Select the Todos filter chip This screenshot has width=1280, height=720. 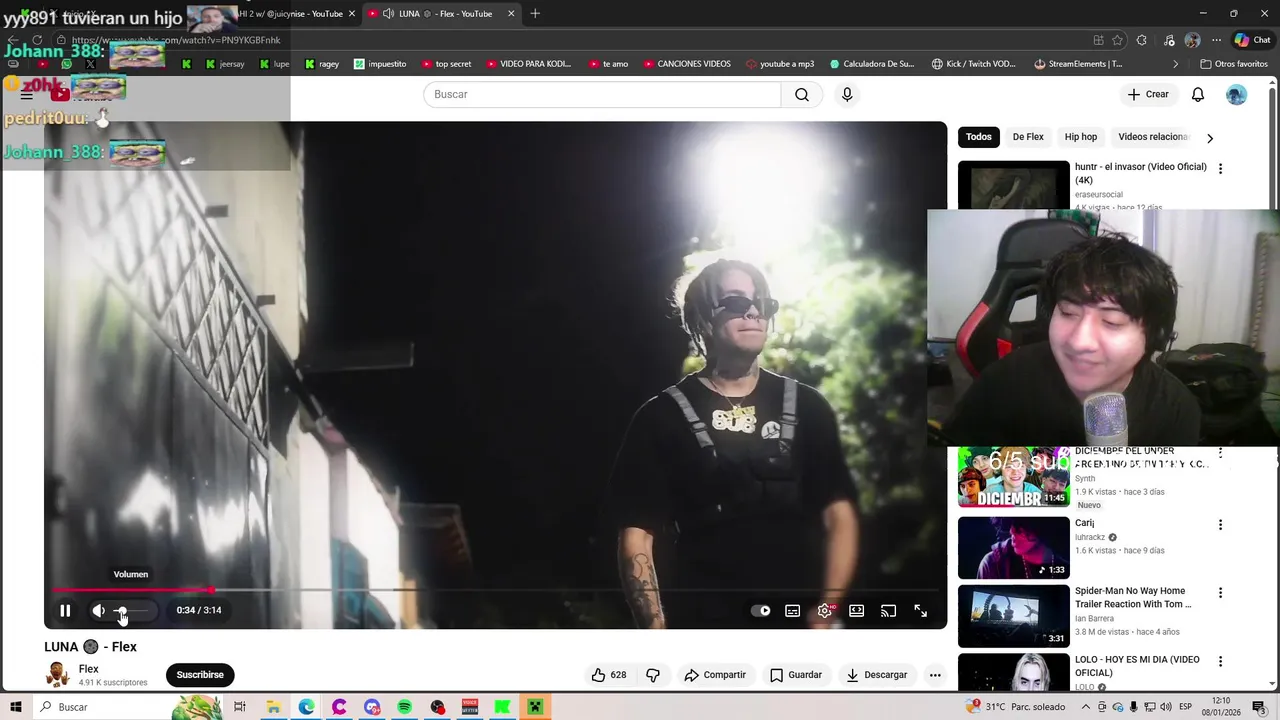(979, 137)
